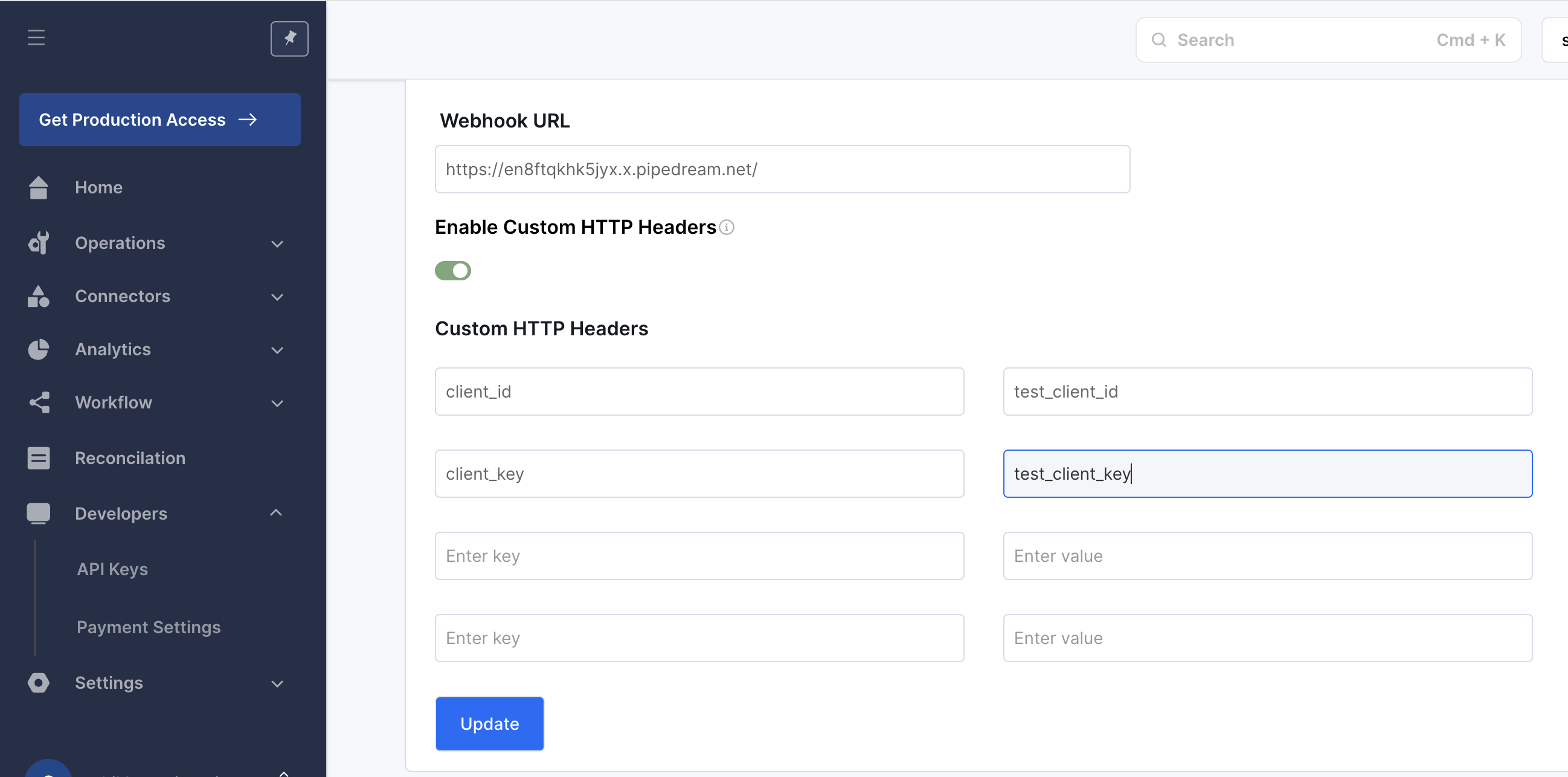Click the Operations tools icon

pos(38,243)
